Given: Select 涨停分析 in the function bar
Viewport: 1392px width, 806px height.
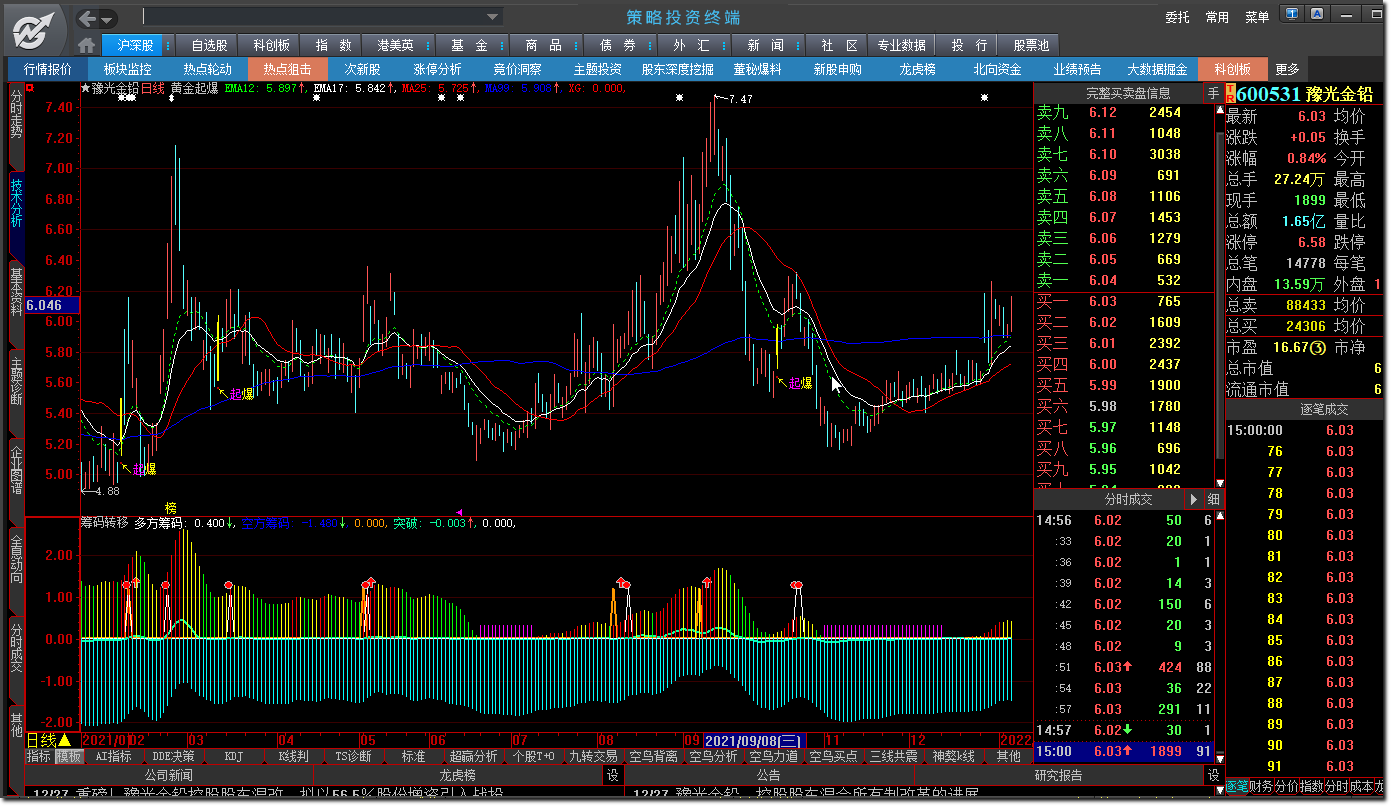Looking at the screenshot, I should click(x=437, y=69).
